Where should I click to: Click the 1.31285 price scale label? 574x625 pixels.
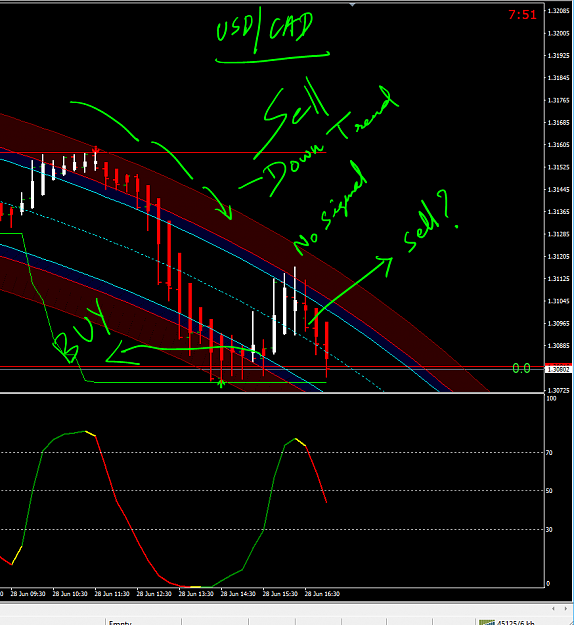click(558, 234)
